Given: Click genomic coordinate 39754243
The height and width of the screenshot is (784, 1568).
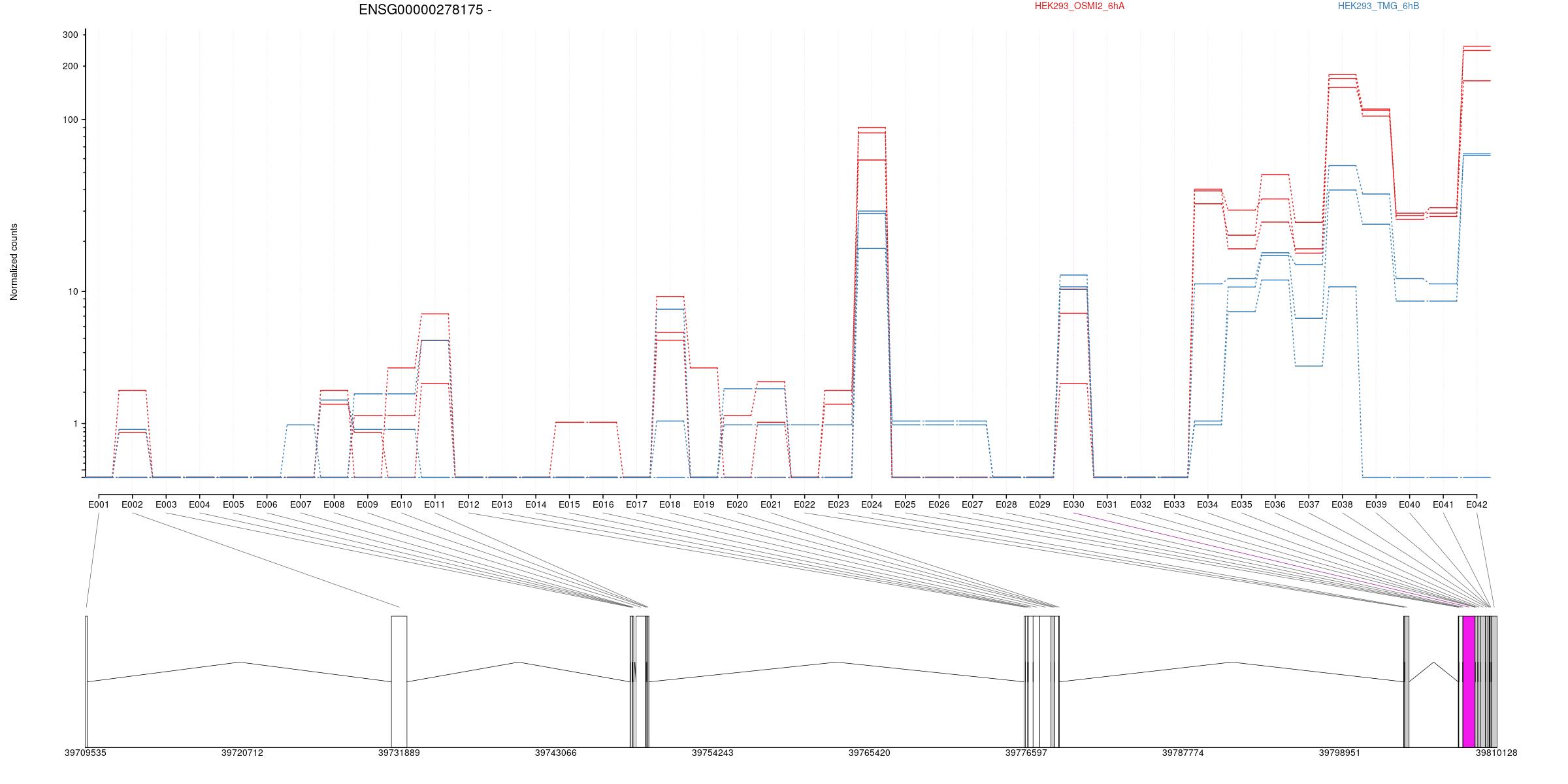Looking at the screenshot, I should click(x=712, y=753).
